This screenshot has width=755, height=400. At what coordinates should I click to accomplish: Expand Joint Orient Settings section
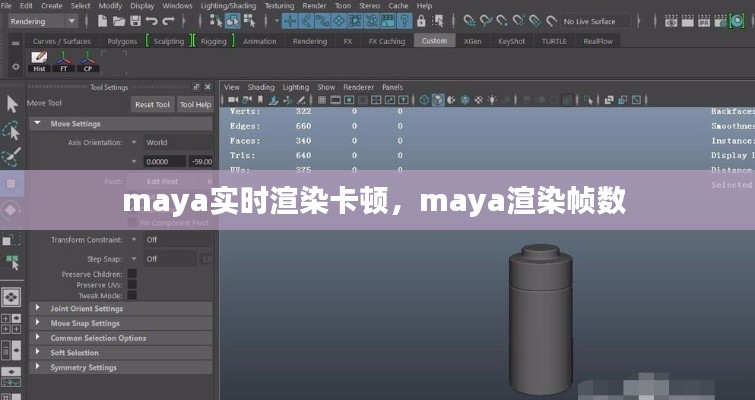coord(86,309)
